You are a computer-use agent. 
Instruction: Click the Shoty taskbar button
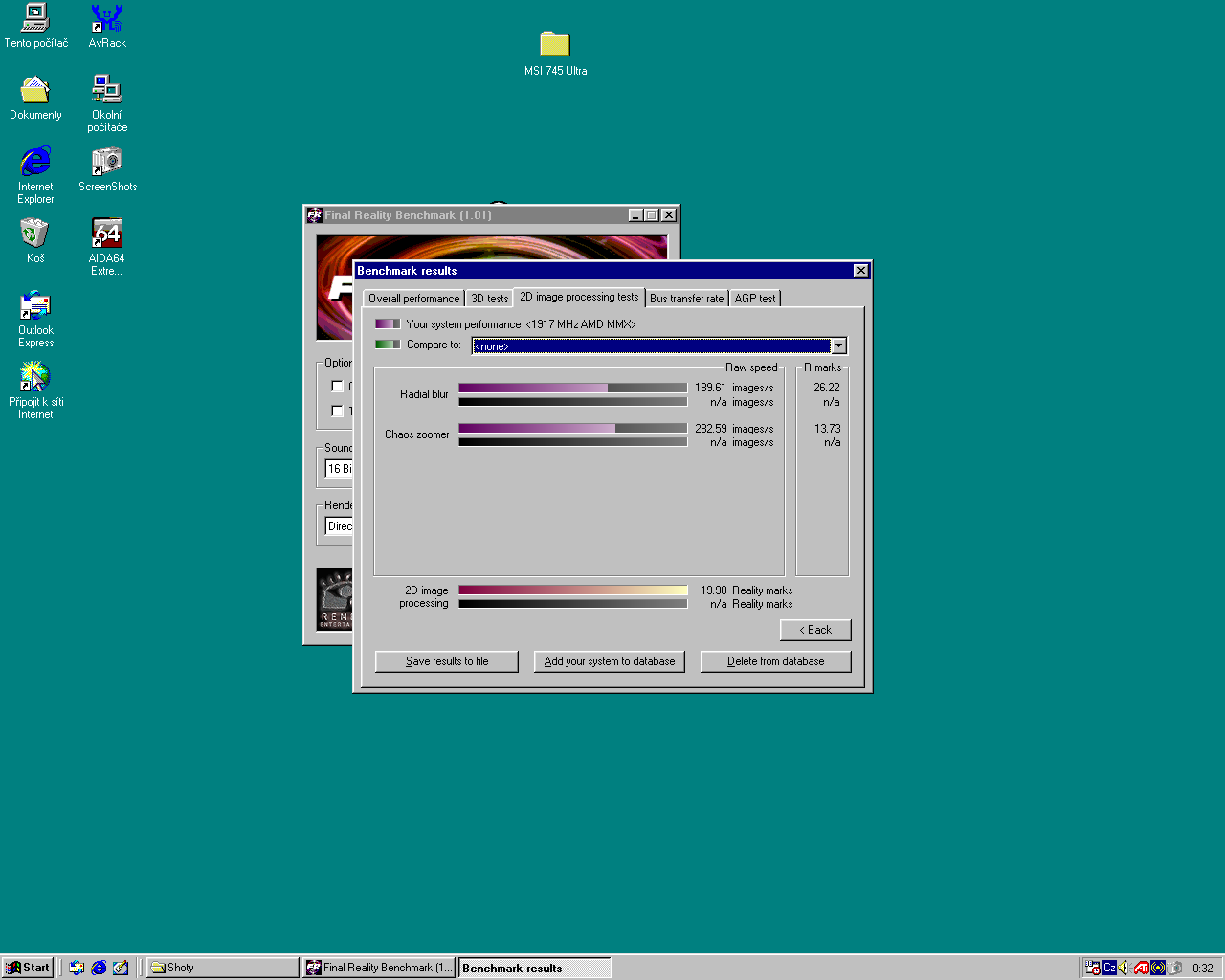222,968
